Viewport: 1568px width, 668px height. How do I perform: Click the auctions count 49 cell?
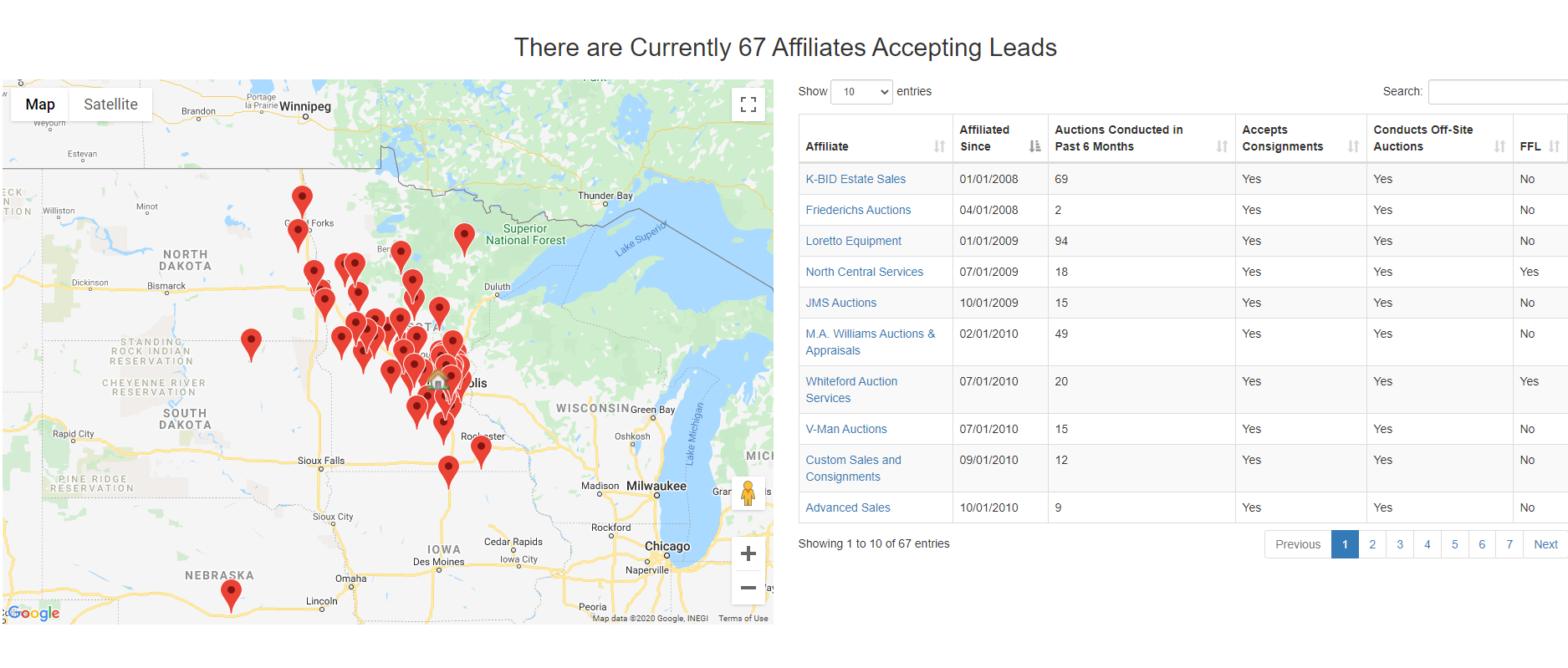[1142, 342]
